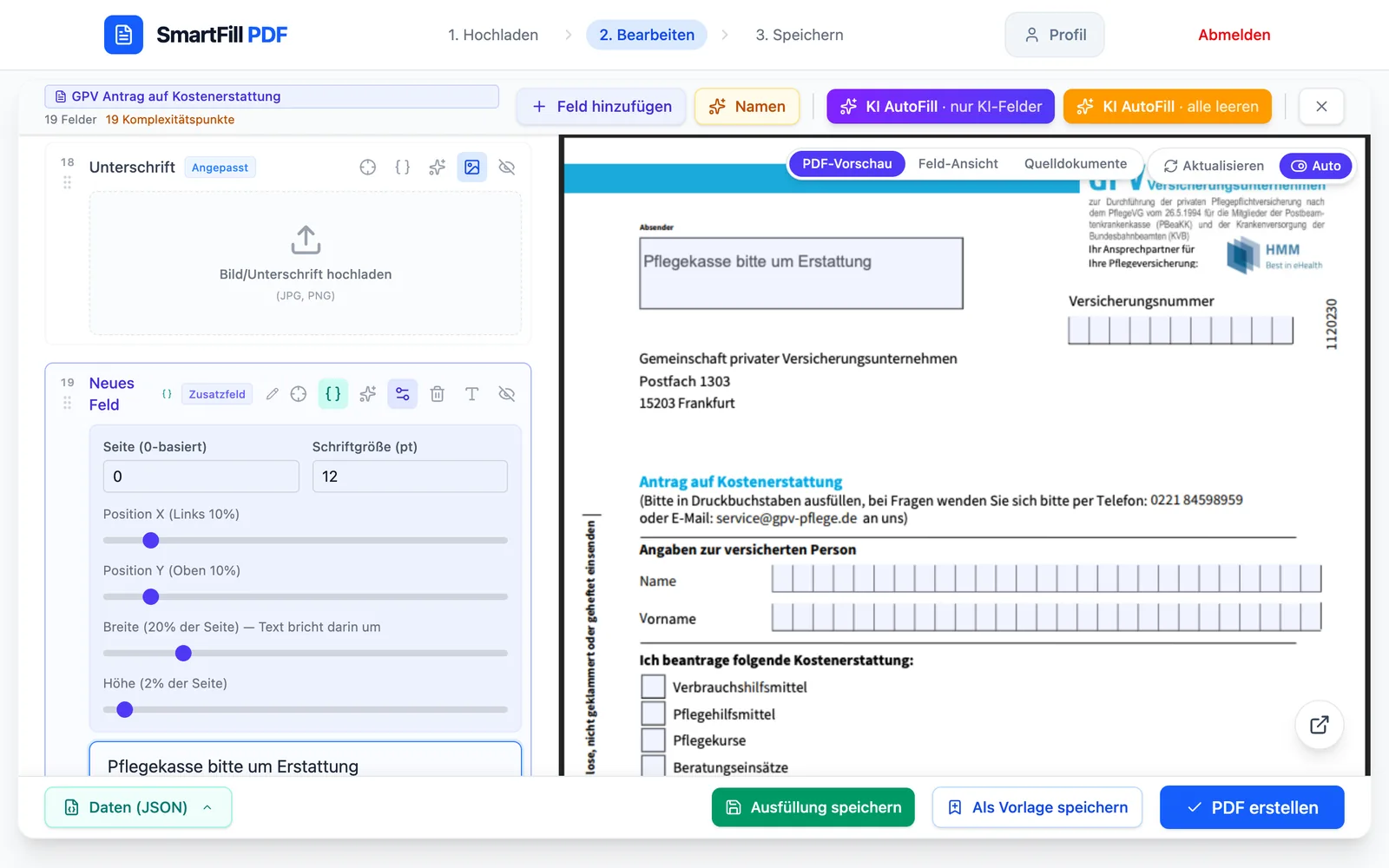Click PDF erstellen button

[1252, 807]
